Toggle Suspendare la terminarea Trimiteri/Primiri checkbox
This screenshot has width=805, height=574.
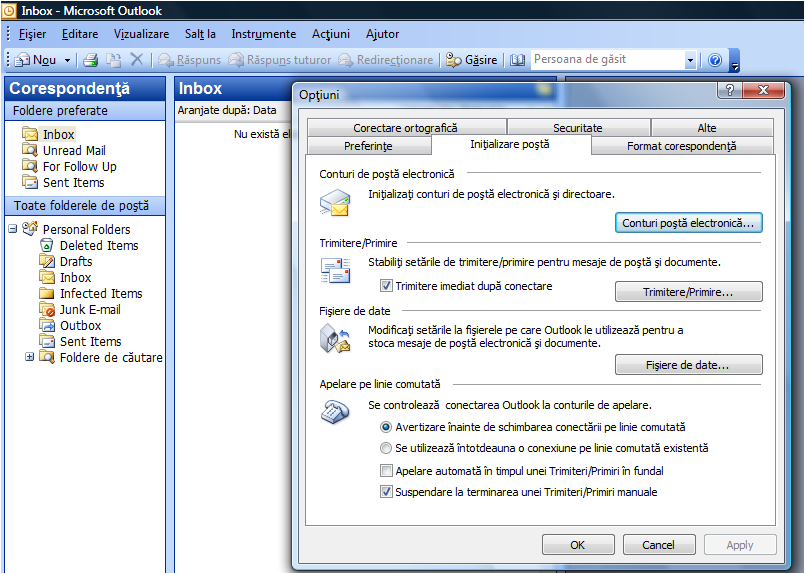click(386, 491)
